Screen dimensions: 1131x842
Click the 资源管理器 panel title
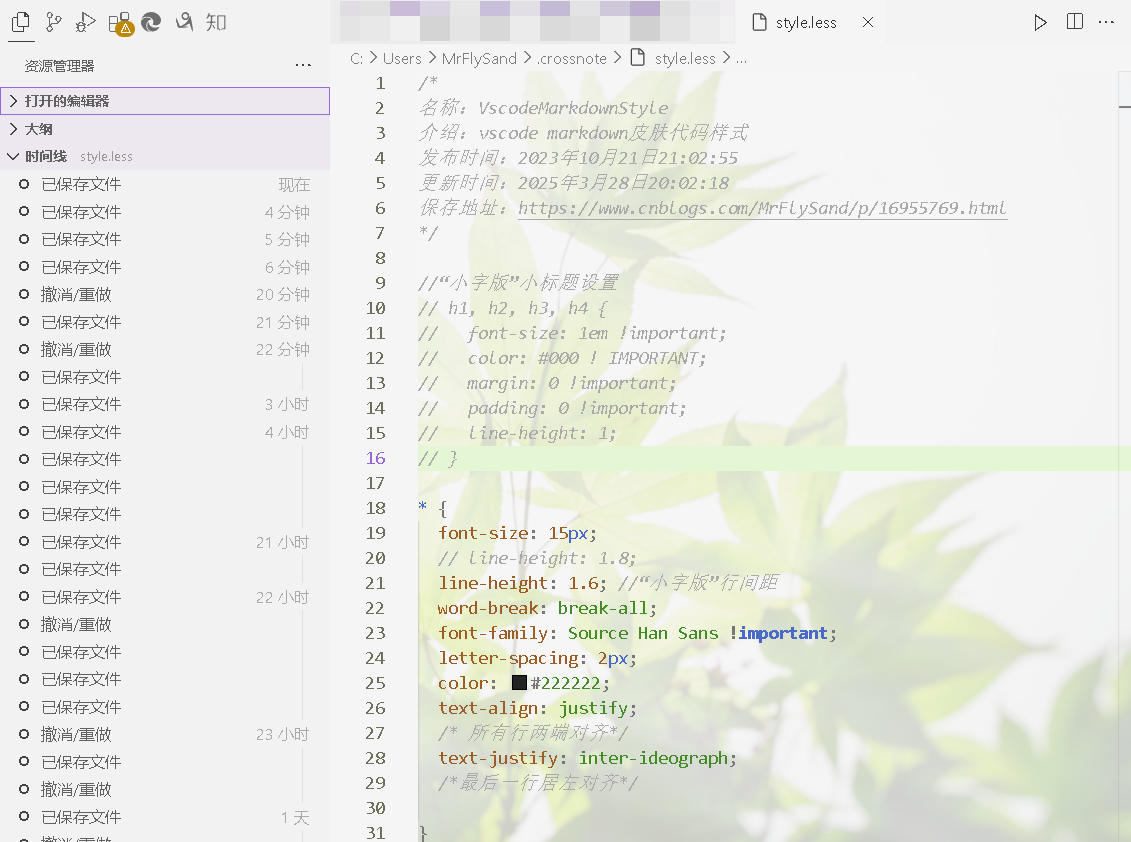(x=59, y=66)
